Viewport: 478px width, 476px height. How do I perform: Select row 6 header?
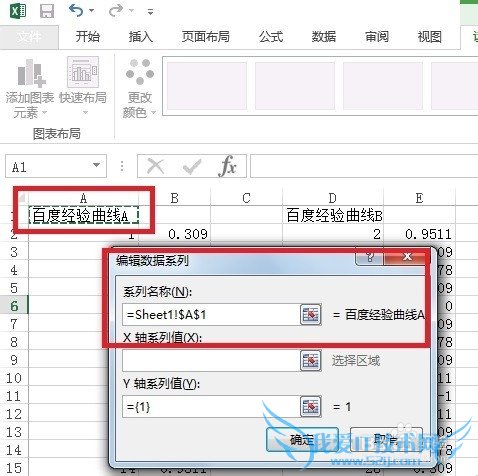[x=14, y=306]
